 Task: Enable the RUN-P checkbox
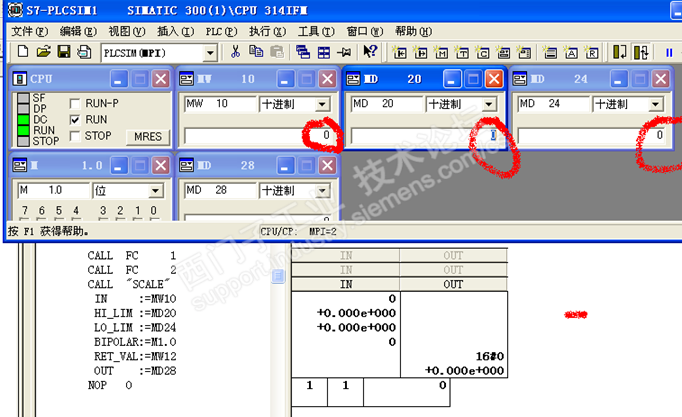pyautogui.click(x=75, y=103)
